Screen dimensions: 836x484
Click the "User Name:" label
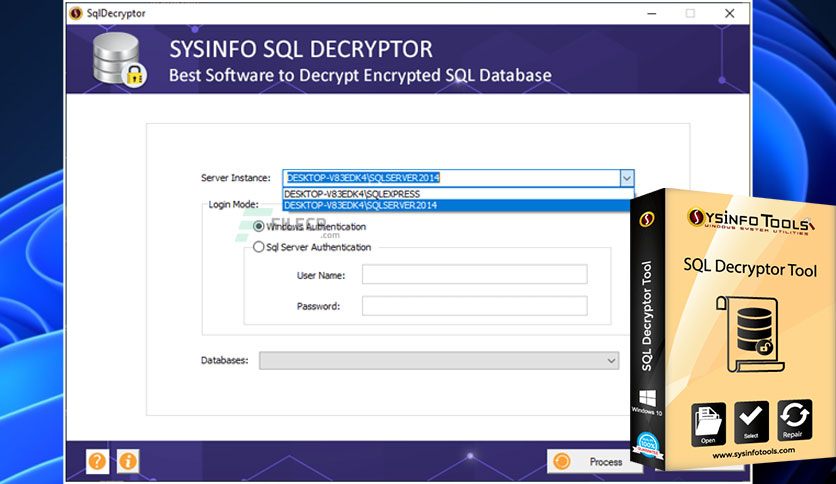[321, 276]
